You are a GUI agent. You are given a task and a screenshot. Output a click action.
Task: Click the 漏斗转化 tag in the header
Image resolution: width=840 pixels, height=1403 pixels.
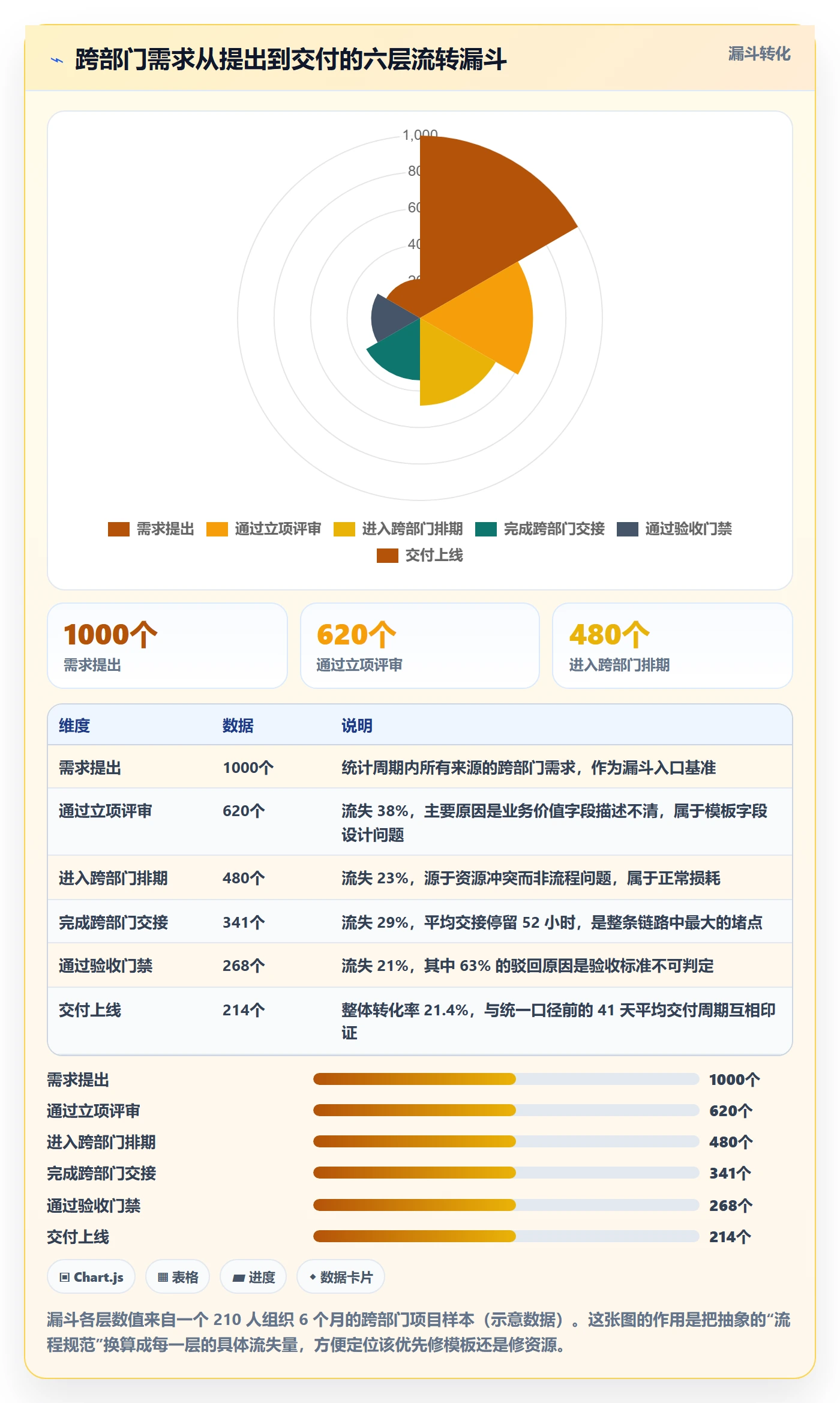pos(759,54)
